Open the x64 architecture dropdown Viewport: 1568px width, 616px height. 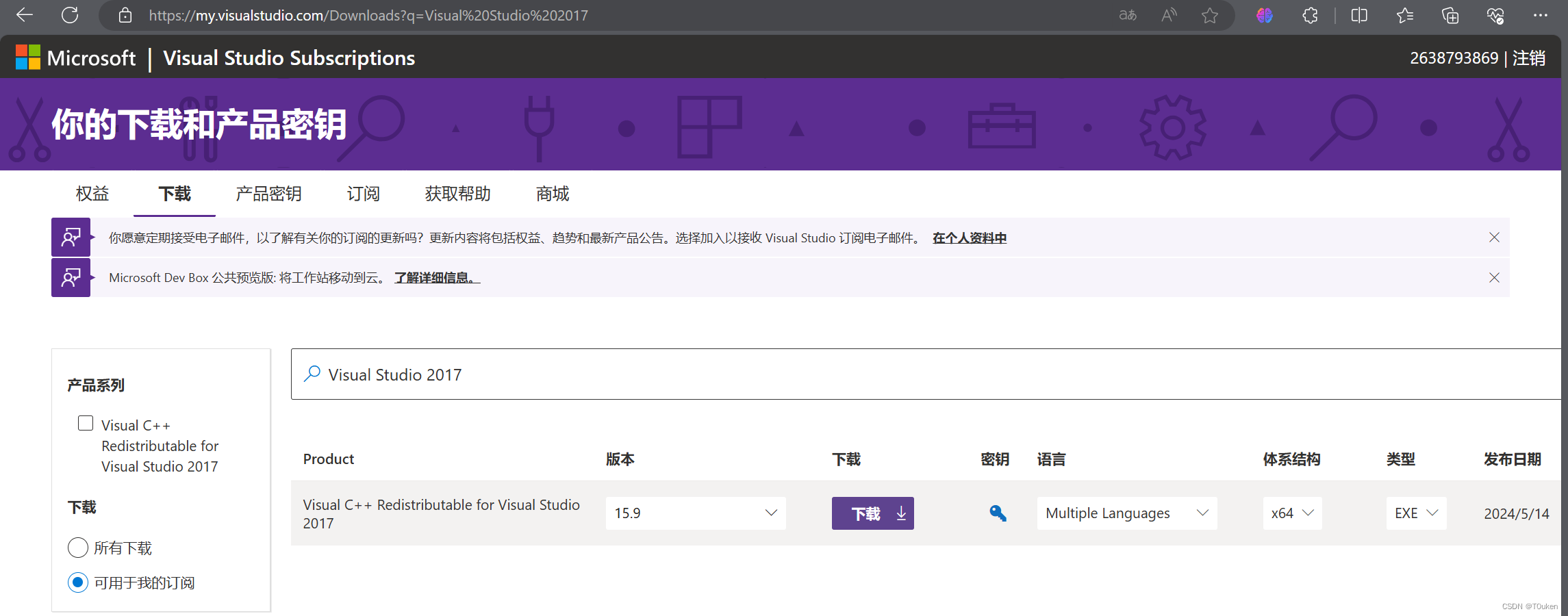click(1292, 513)
